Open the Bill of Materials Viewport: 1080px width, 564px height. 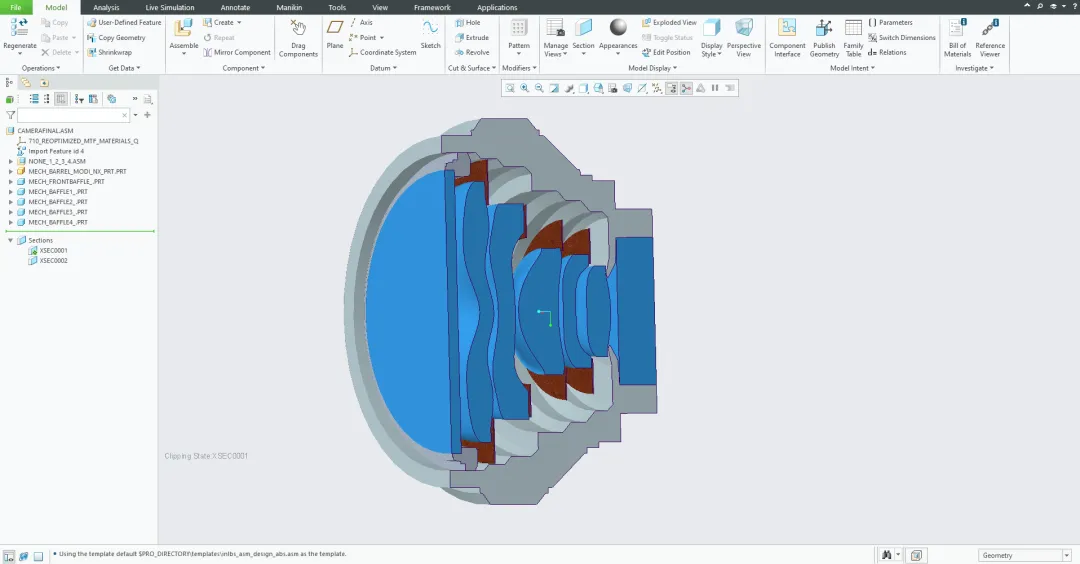tap(957, 29)
